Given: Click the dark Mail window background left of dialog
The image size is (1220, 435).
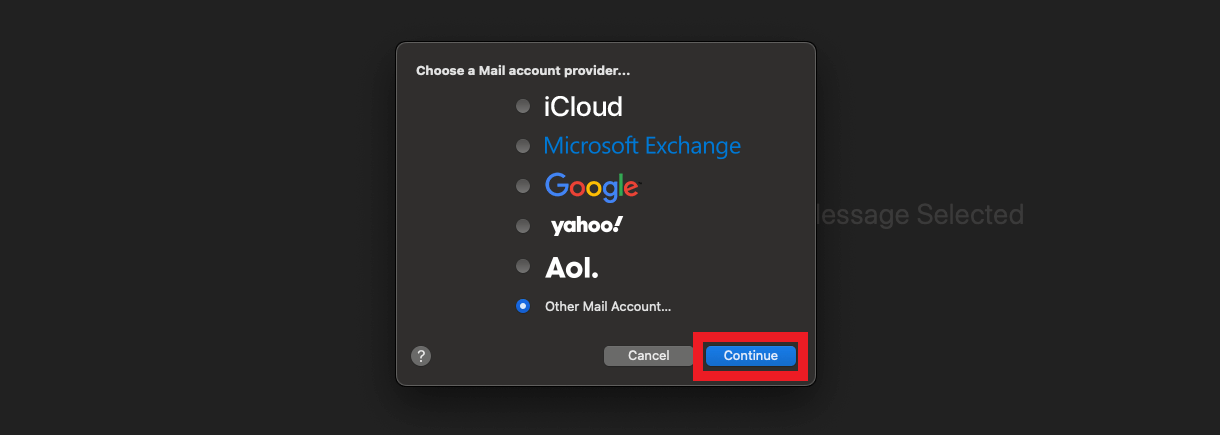Looking at the screenshot, I should (200, 220).
